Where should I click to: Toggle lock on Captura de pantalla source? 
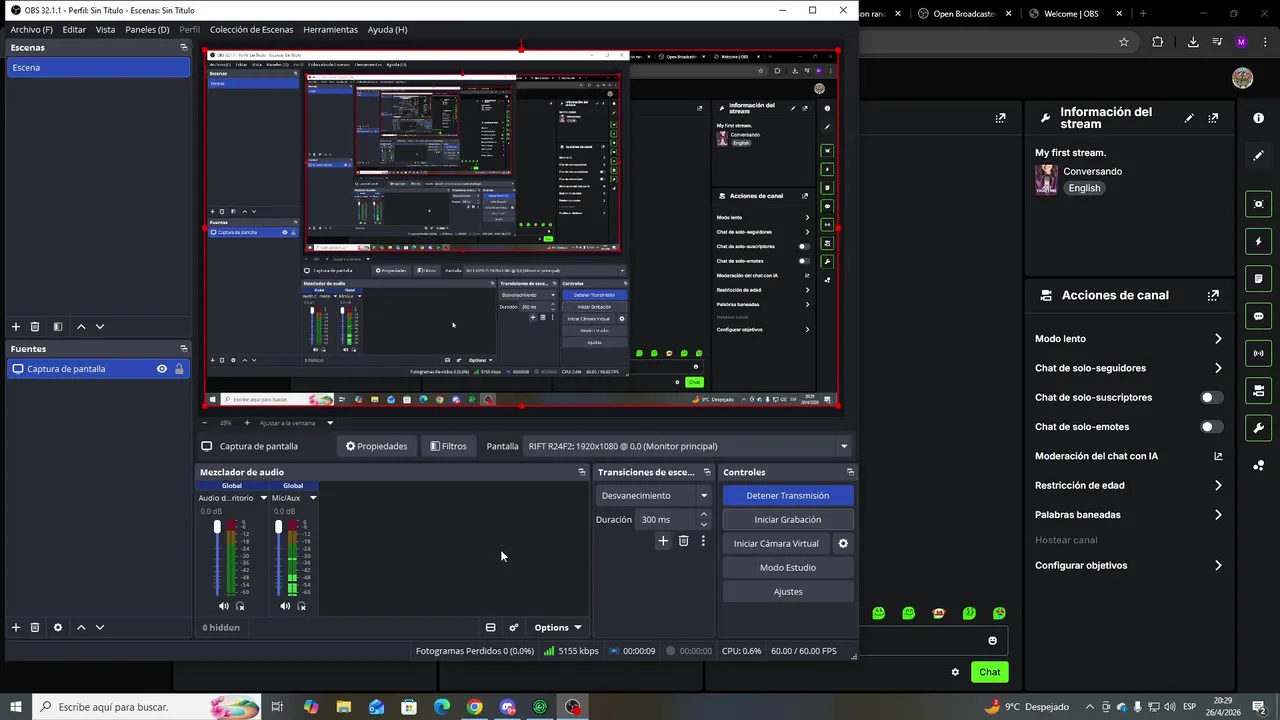coord(179,369)
